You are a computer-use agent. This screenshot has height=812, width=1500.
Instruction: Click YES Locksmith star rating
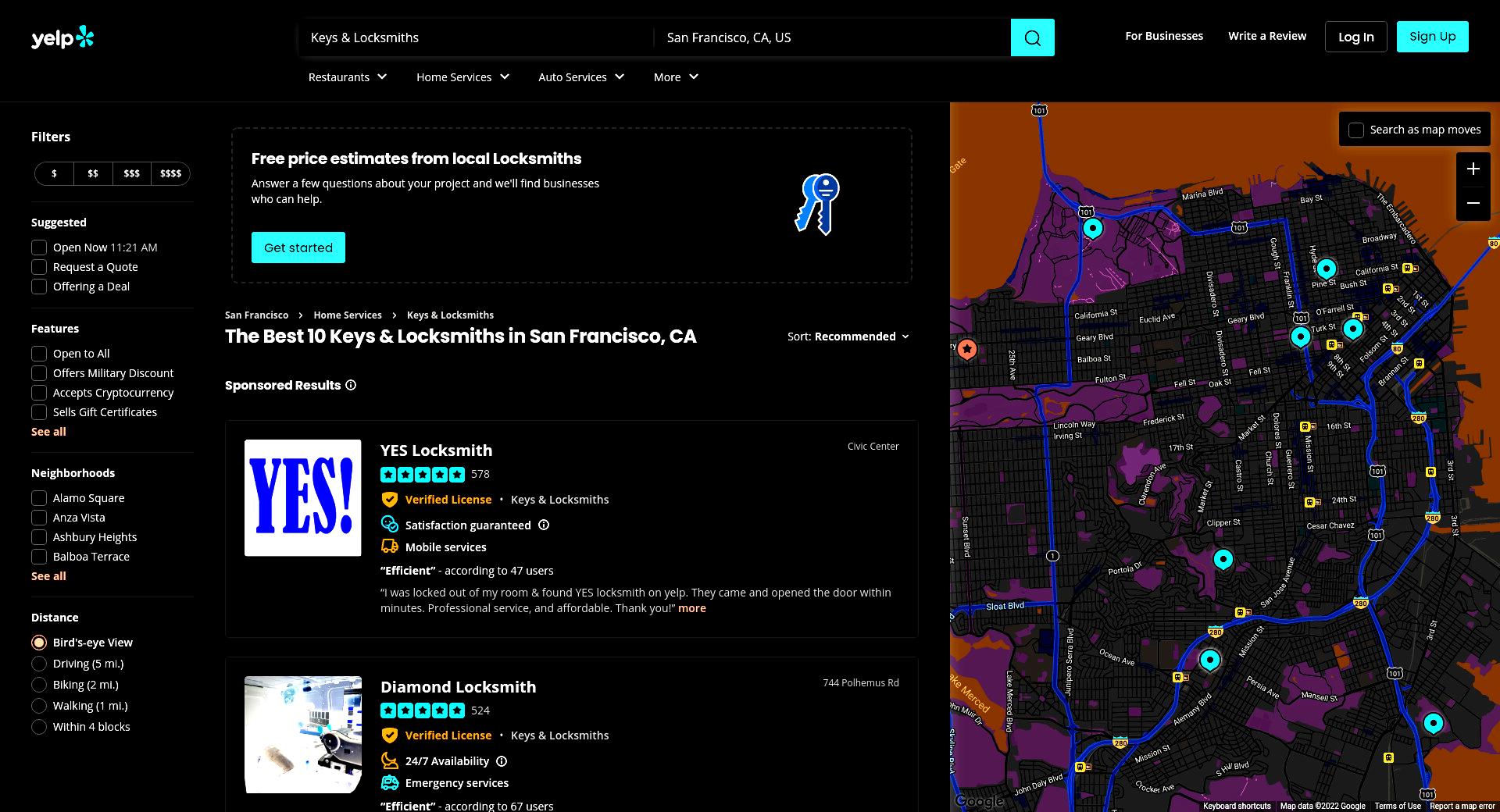[423, 474]
